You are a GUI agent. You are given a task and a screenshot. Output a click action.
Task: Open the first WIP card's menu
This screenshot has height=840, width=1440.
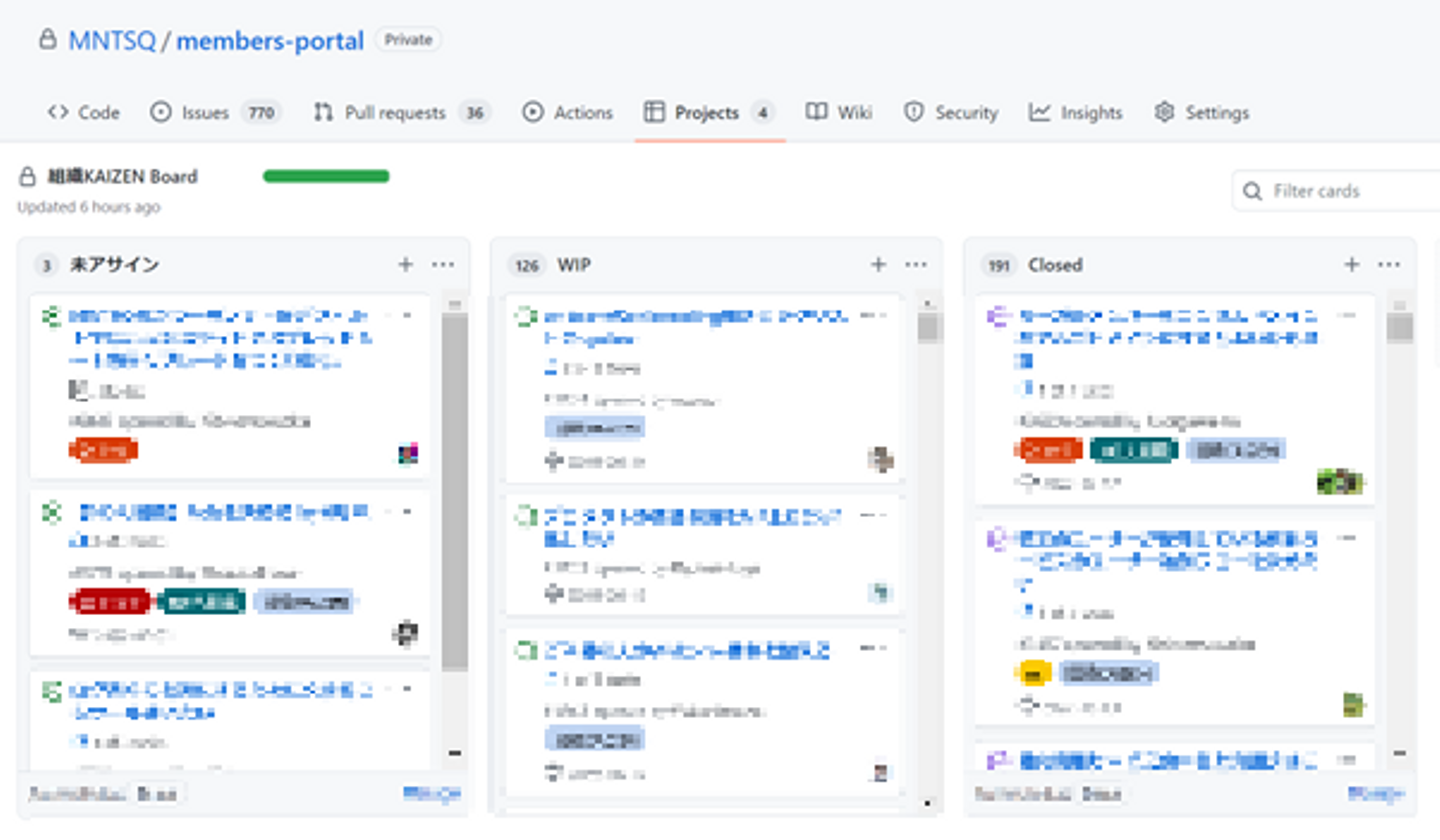point(874,316)
